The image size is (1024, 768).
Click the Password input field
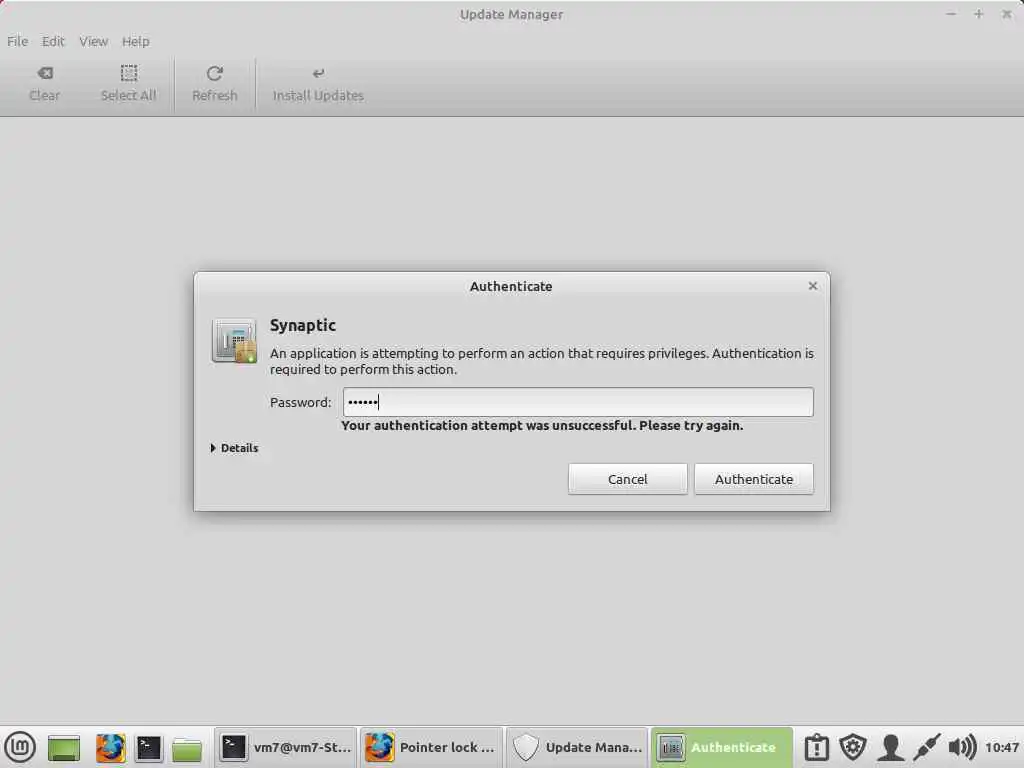[x=578, y=402]
